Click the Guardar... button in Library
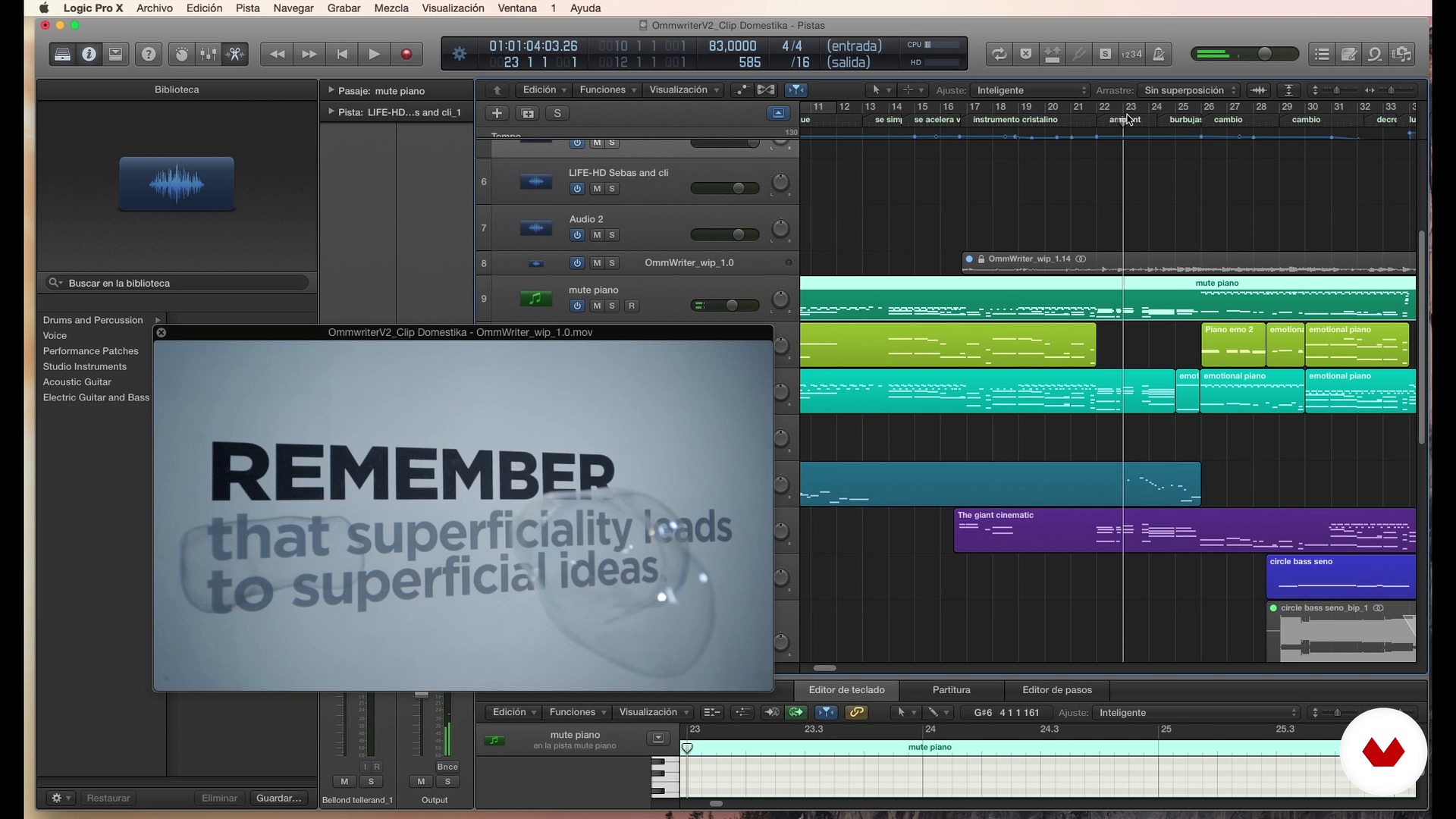 tap(279, 798)
